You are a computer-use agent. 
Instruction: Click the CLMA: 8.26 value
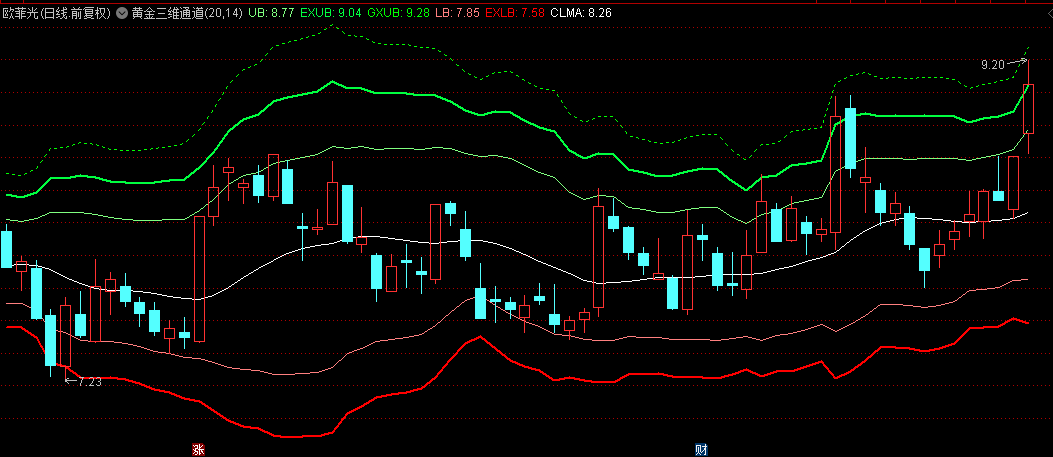pos(580,12)
